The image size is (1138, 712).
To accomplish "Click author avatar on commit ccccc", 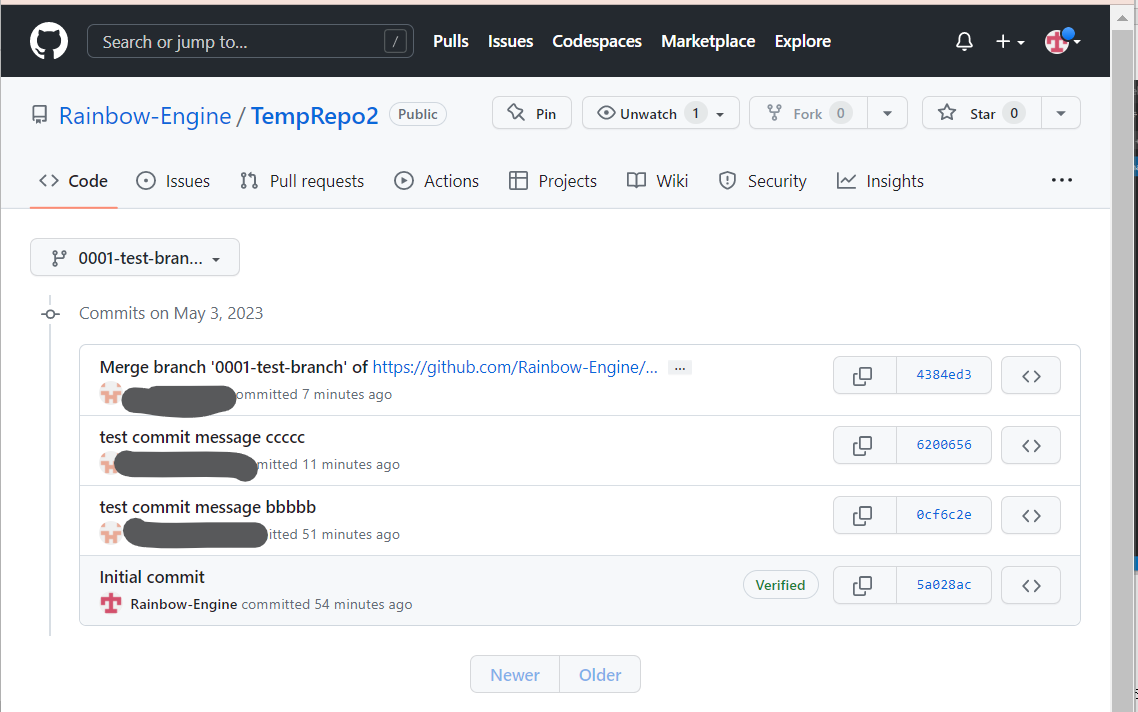I will (x=108, y=463).
